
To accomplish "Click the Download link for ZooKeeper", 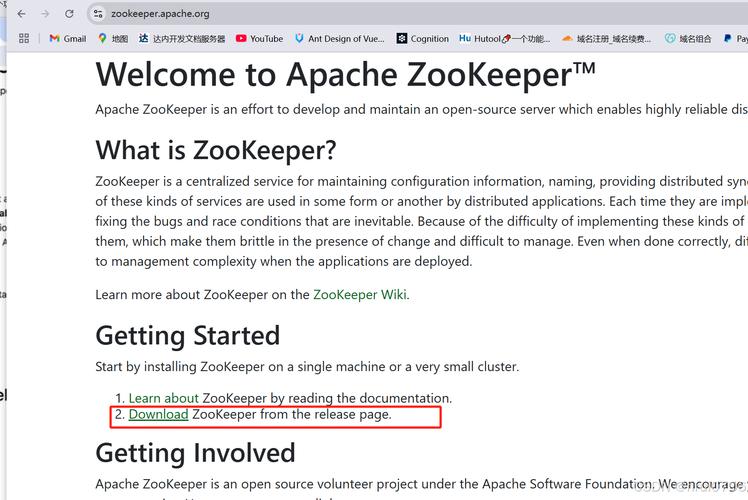I will click(x=158, y=414).
